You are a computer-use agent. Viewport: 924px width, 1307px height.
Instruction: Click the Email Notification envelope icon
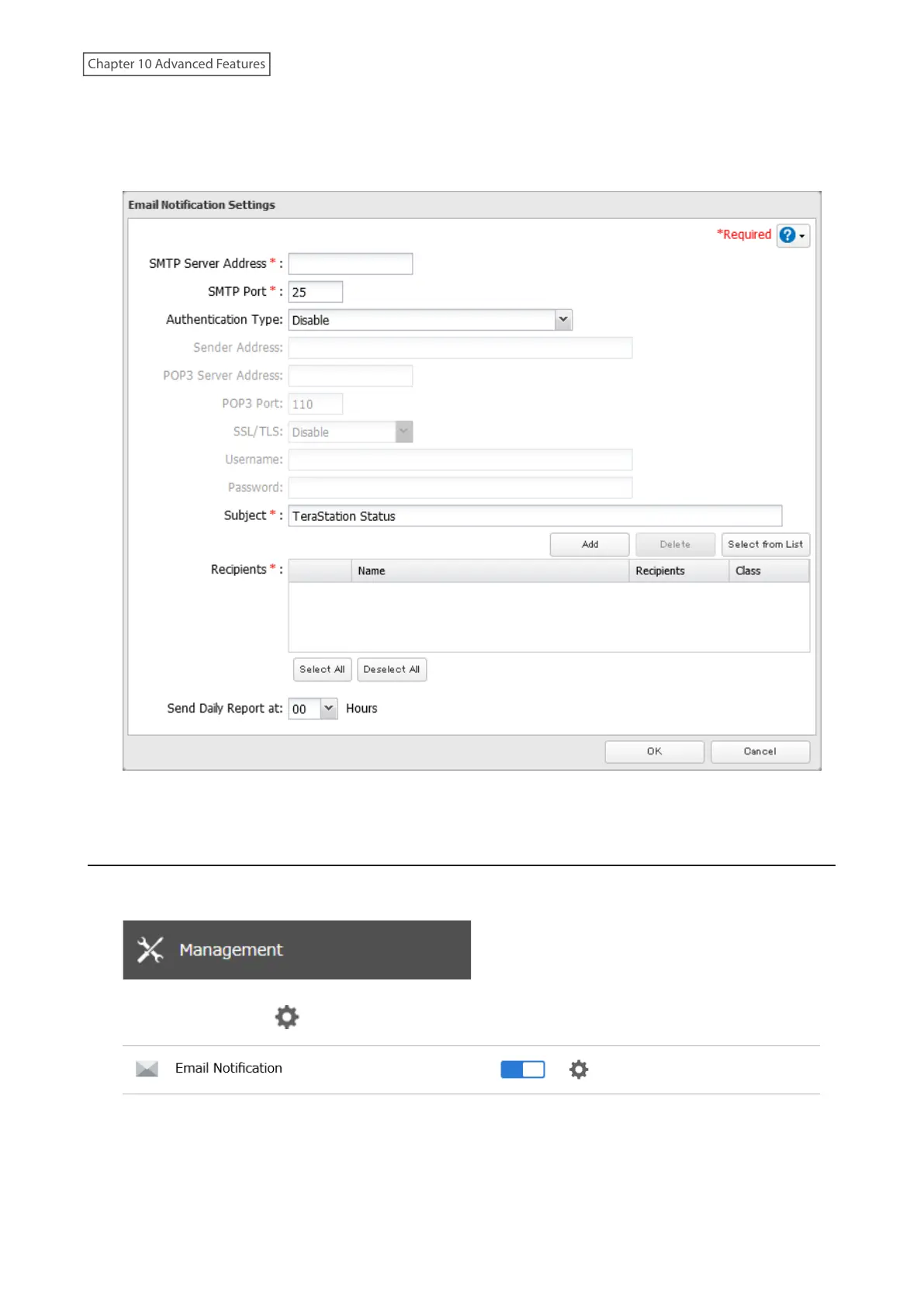(147, 1069)
